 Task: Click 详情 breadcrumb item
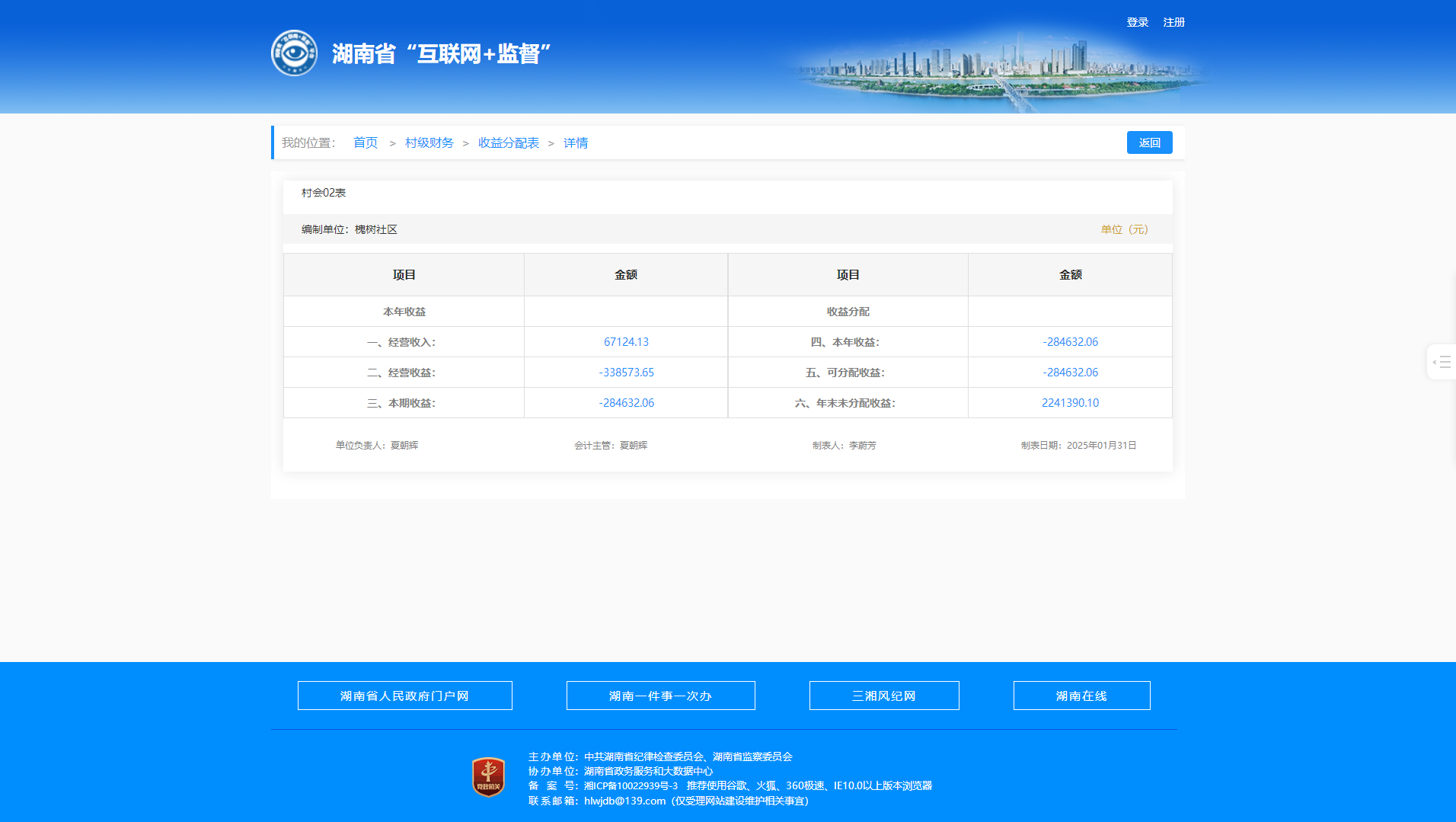tap(576, 142)
